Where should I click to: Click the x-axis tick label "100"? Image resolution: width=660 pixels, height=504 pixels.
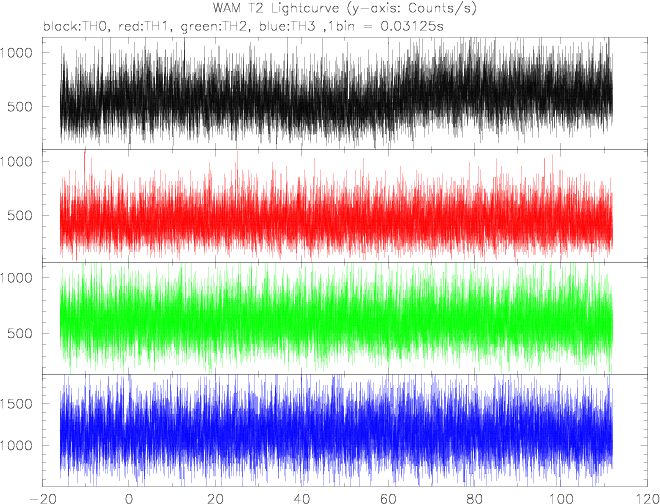pyautogui.click(x=561, y=497)
